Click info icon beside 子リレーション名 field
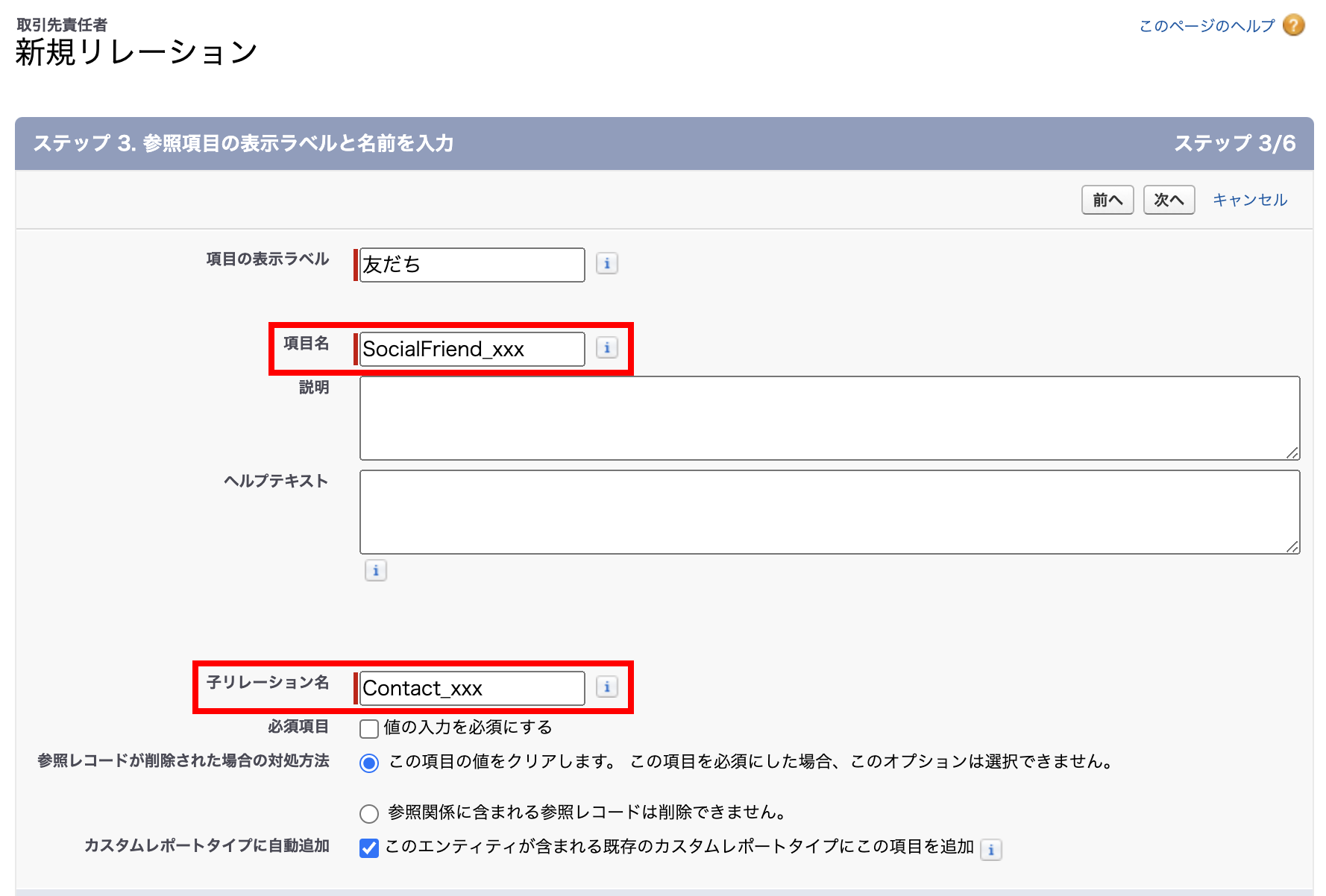This screenshot has width=1326, height=896. tap(606, 687)
